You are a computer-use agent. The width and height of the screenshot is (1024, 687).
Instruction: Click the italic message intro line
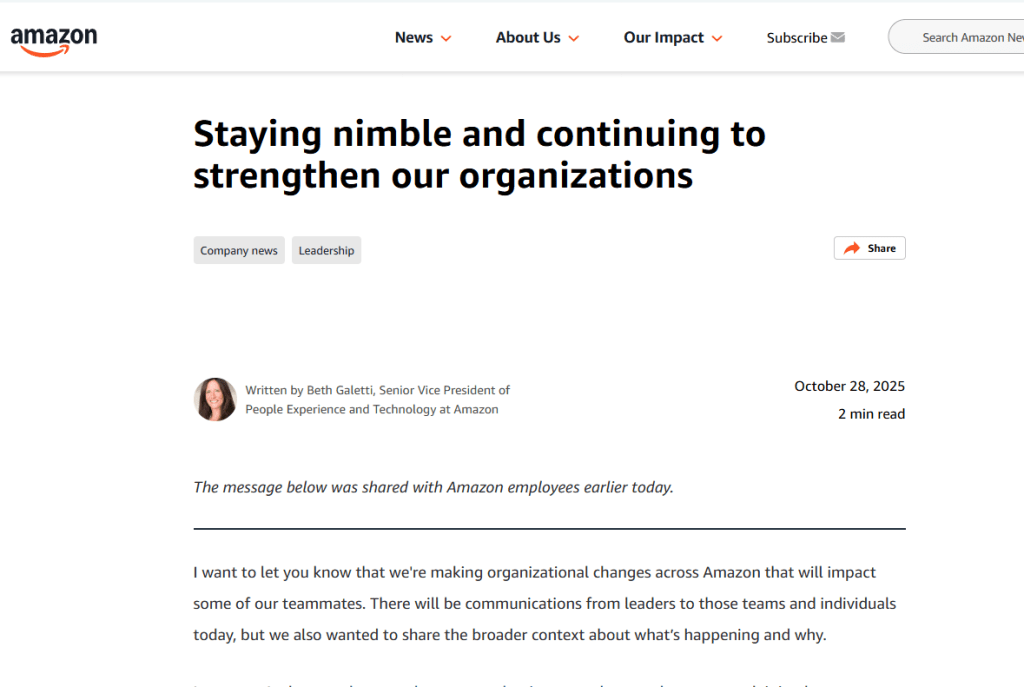(x=433, y=487)
